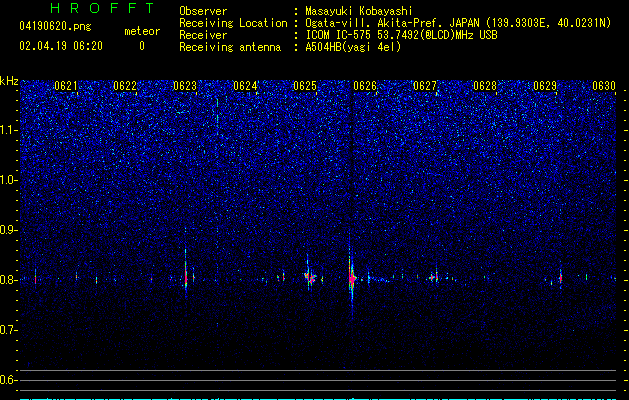Click the 0.8 kHz axis label
Image resolution: width=629 pixels, height=400 pixels.
(x=9, y=280)
